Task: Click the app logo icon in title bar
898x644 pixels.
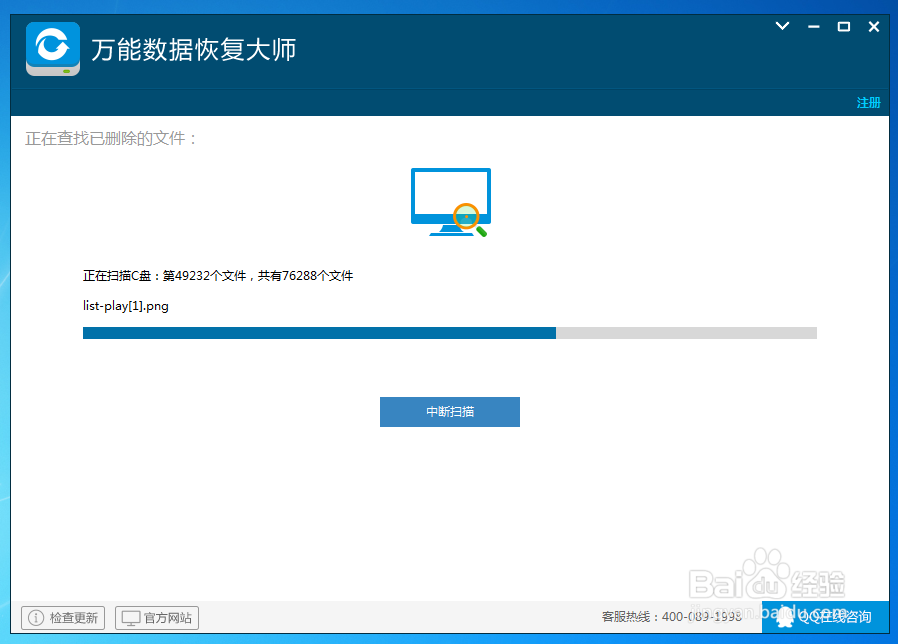Action: (x=53, y=49)
